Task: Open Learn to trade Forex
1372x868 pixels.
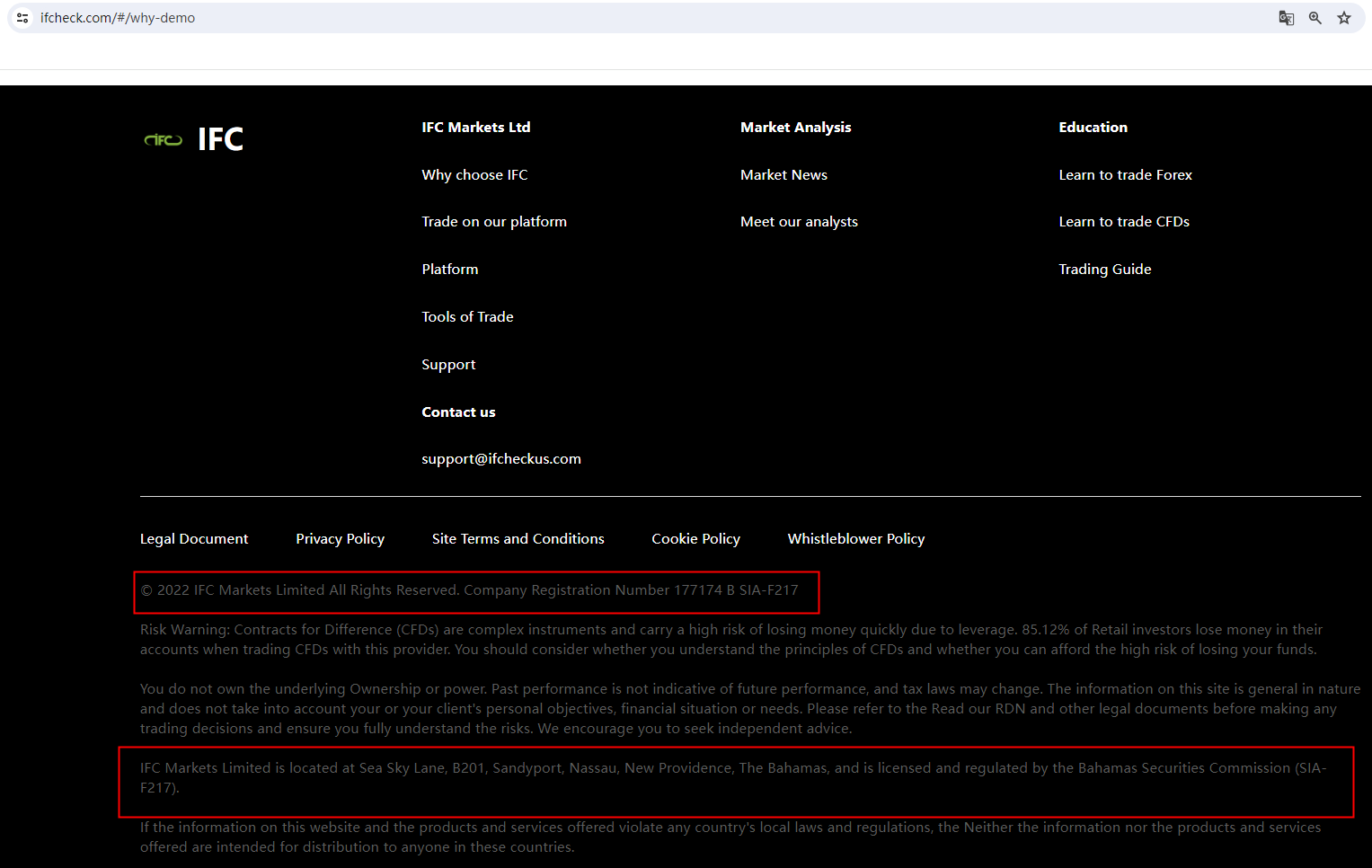Action: click(1125, 174)
